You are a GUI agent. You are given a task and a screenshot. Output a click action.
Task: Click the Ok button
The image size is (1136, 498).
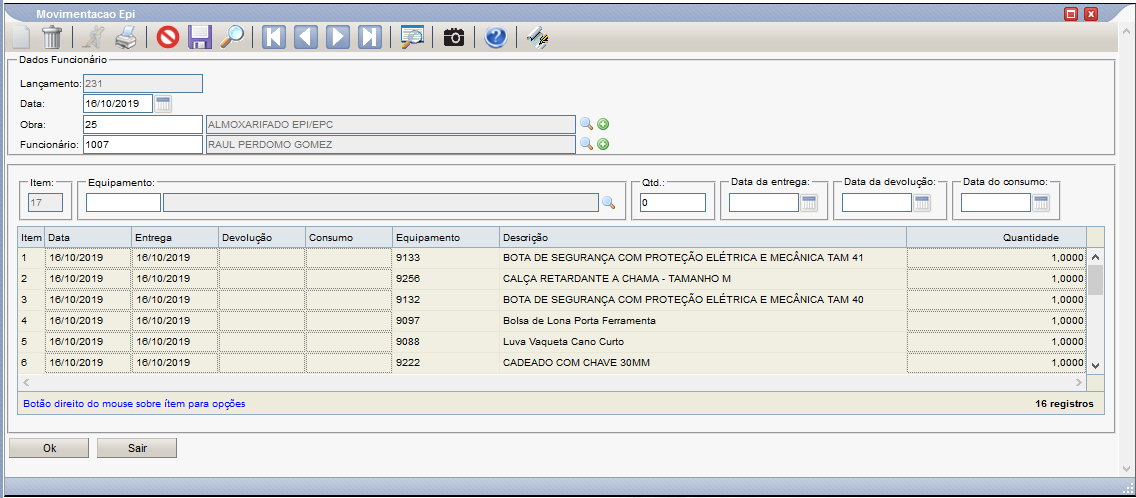point(49,448)
